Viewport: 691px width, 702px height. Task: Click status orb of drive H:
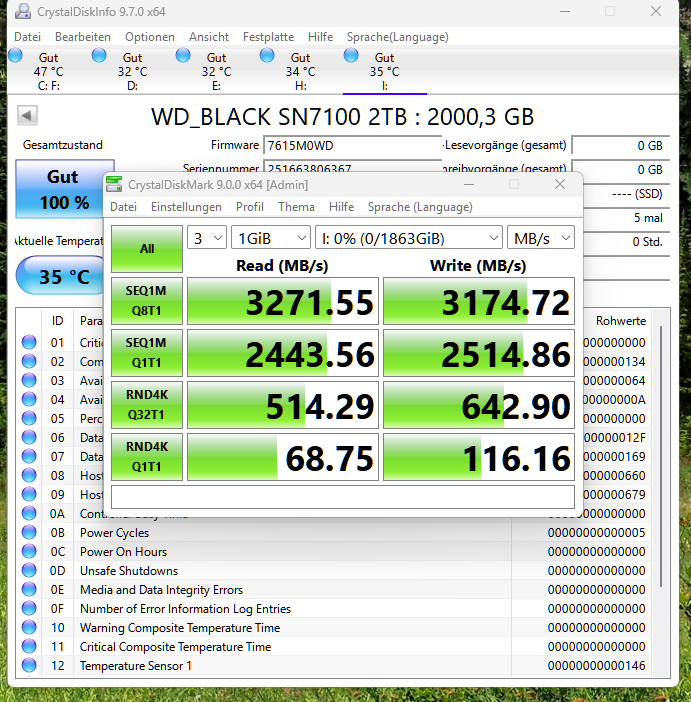point(267,56)
